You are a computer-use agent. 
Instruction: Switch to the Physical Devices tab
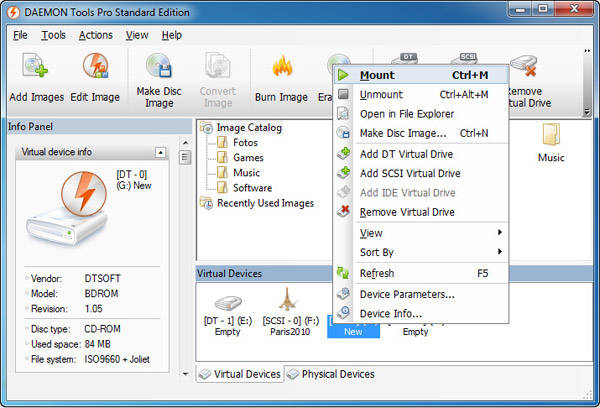pos(330,374)
